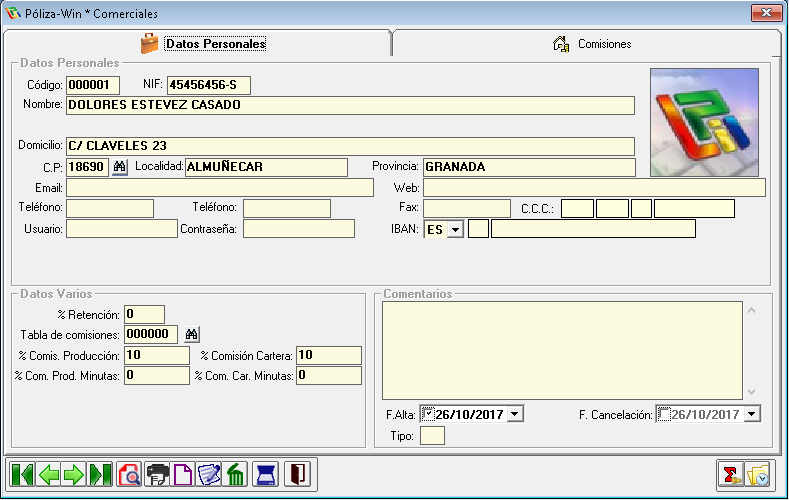Click the Comentarios scrollbar down arrow
Viewport: 789px width, 500px height.
751,391
